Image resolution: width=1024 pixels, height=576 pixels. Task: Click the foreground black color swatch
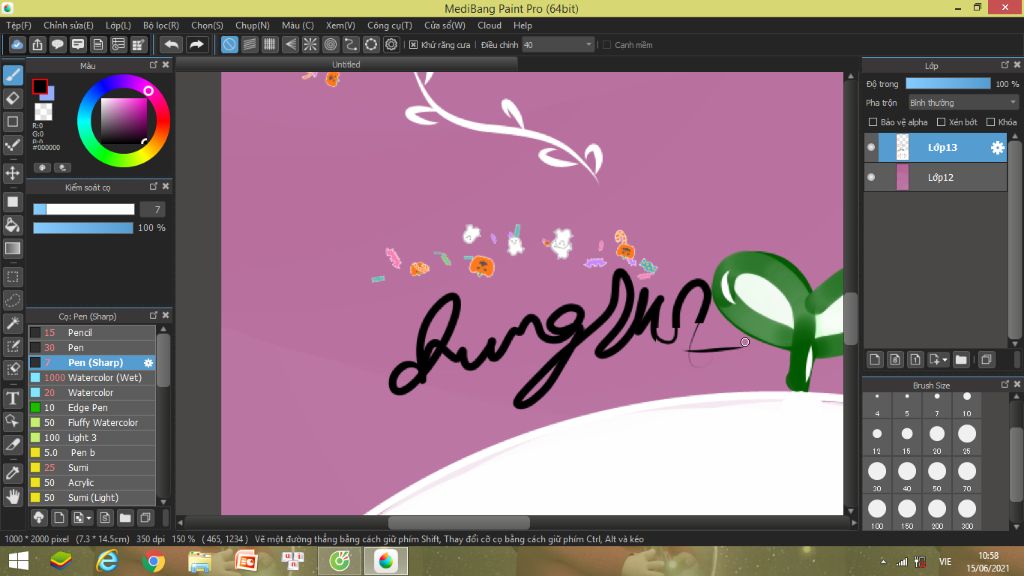(40, 86)
